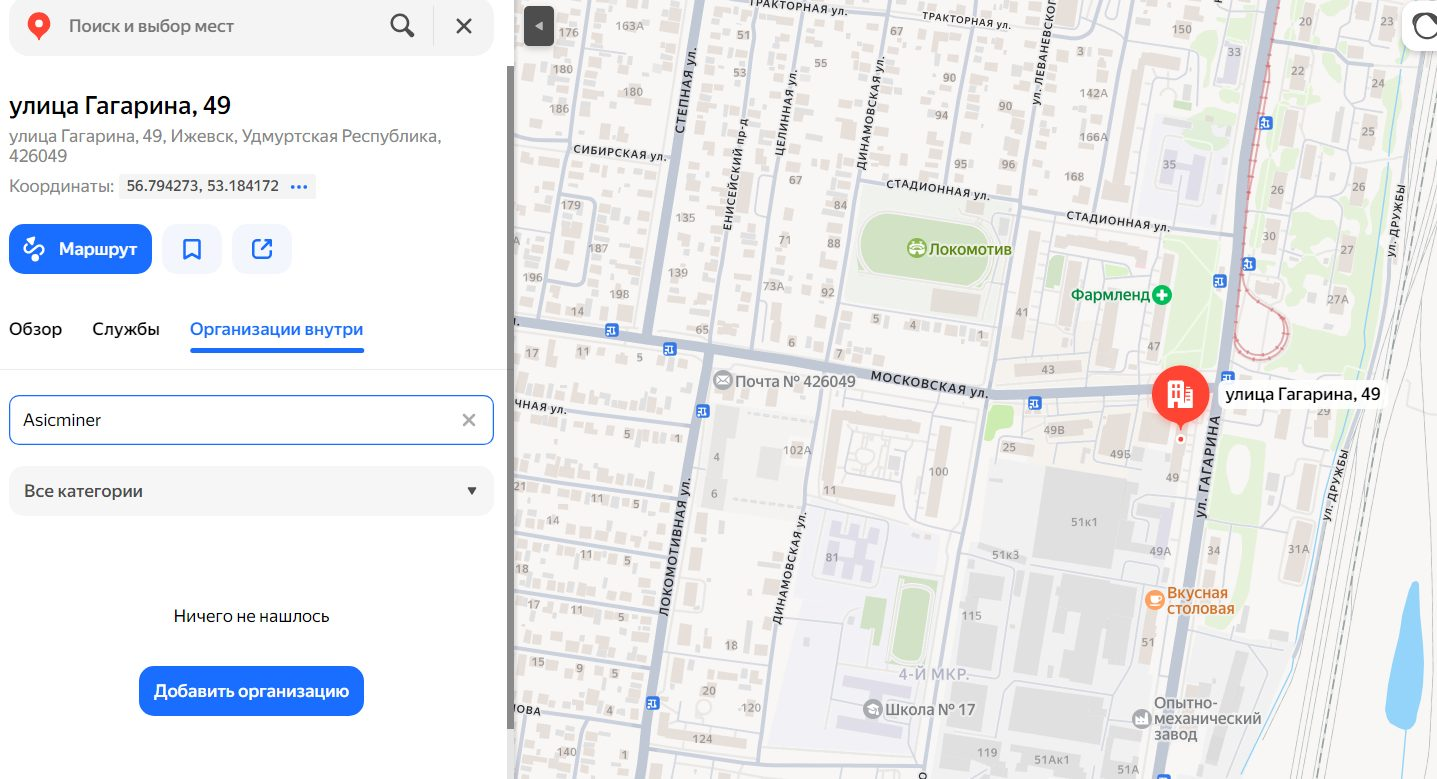Collapse the side panel with arrow

tap(539, 26)
